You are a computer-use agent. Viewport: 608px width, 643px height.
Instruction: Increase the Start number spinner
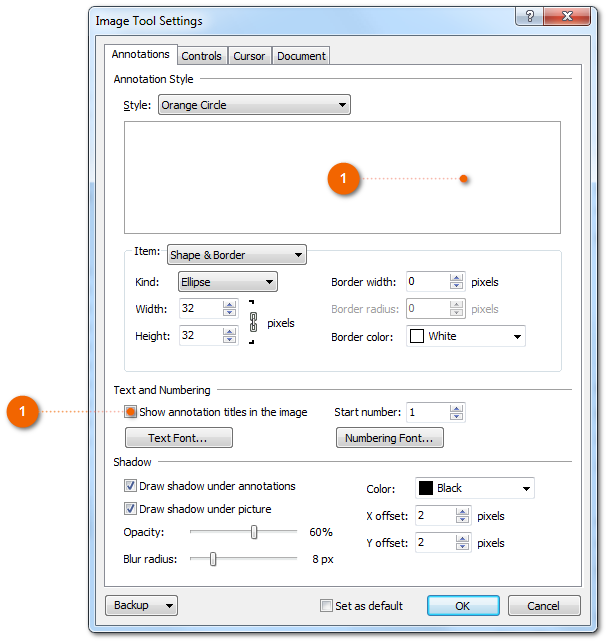point(457,408)
